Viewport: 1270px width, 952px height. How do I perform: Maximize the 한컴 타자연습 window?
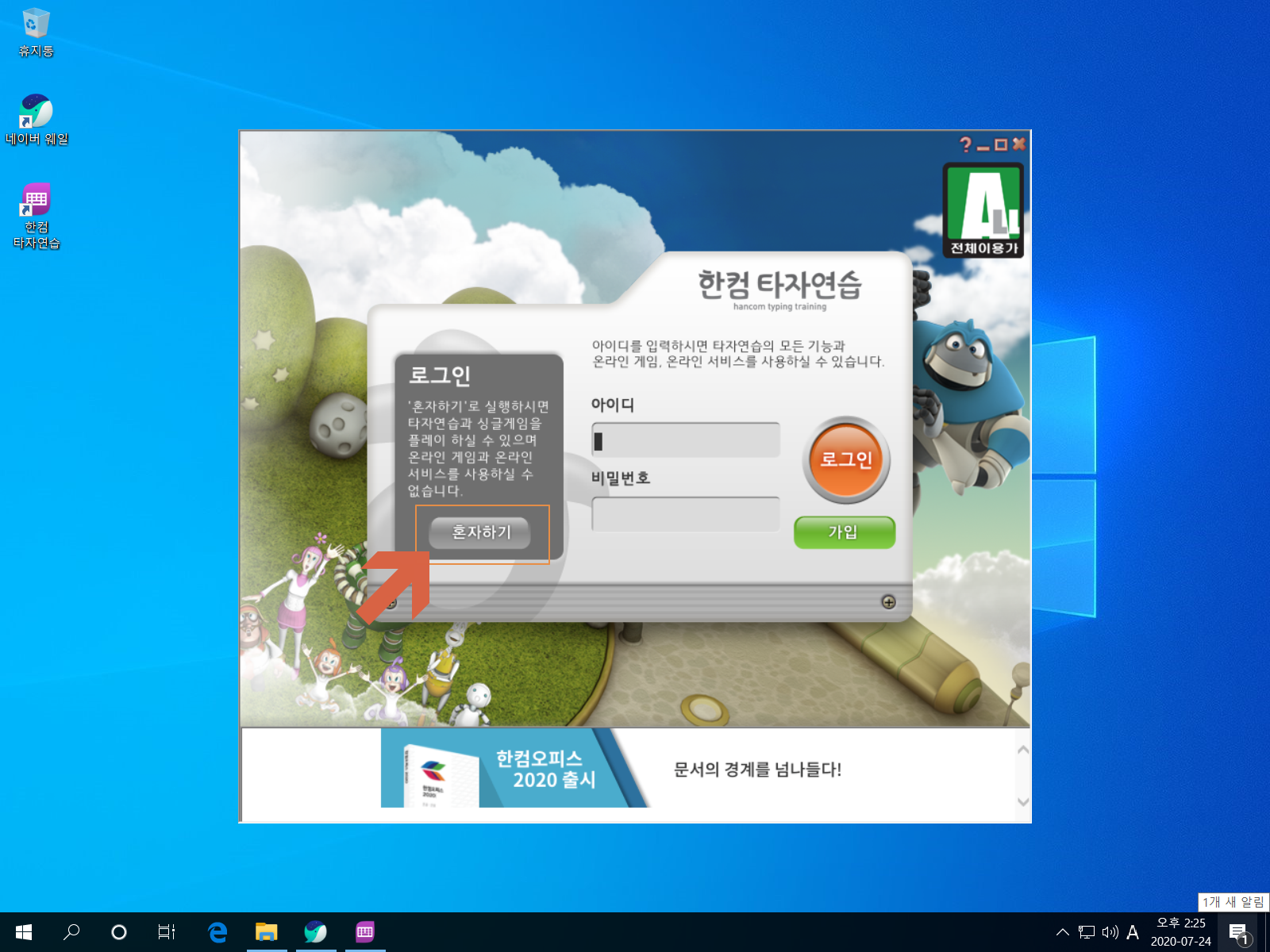[x=1001, y=144]
